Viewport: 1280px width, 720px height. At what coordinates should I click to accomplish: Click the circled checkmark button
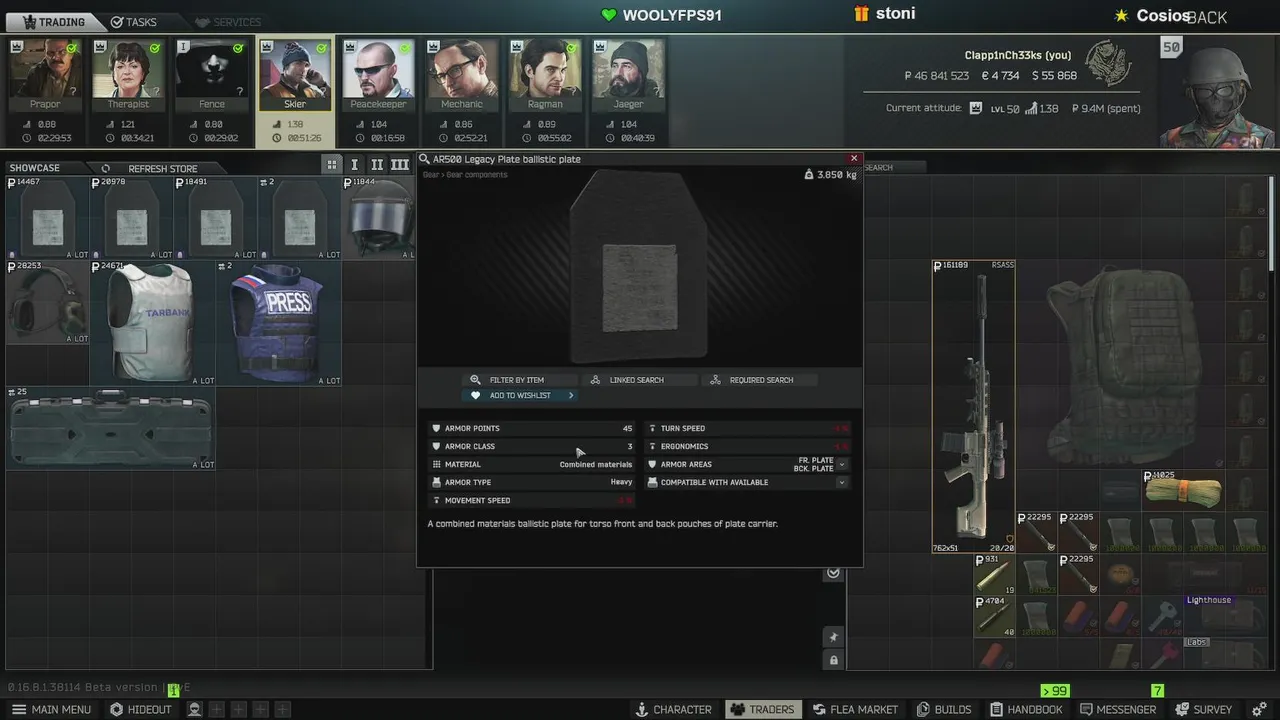click(833, 573)
